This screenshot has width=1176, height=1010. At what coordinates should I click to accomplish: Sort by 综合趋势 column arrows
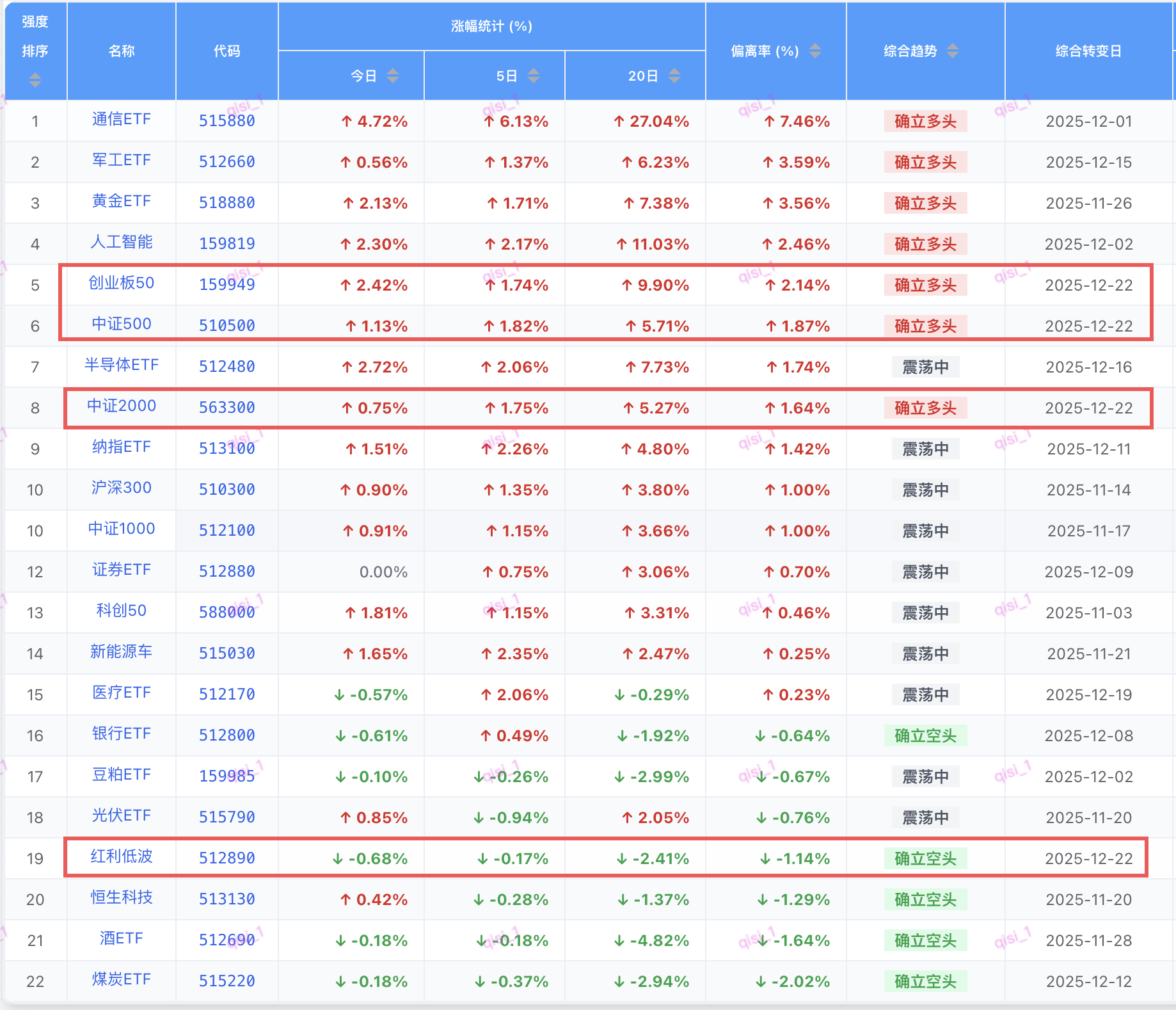coord(953,51)
